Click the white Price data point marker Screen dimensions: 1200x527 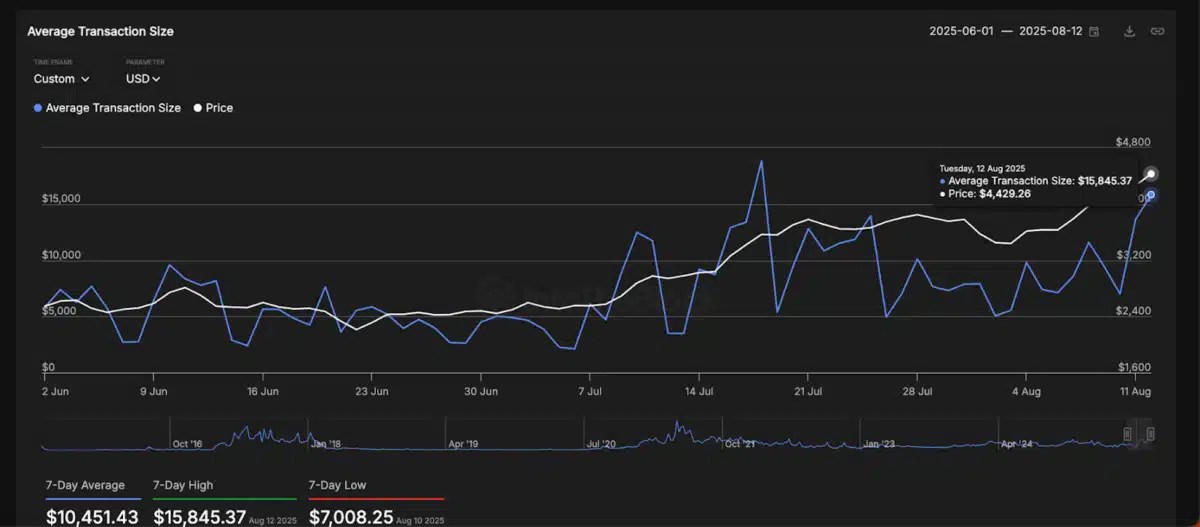[x=1151, y=175]
